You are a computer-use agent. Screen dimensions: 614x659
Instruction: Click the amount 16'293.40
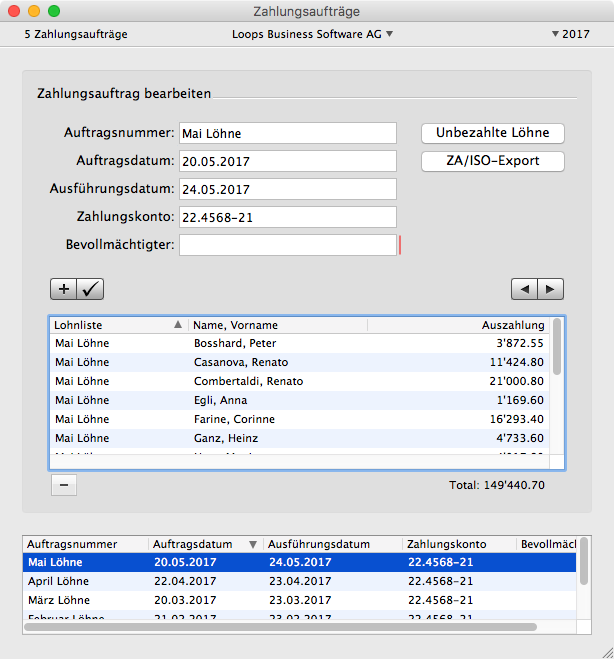coord(516,419)
